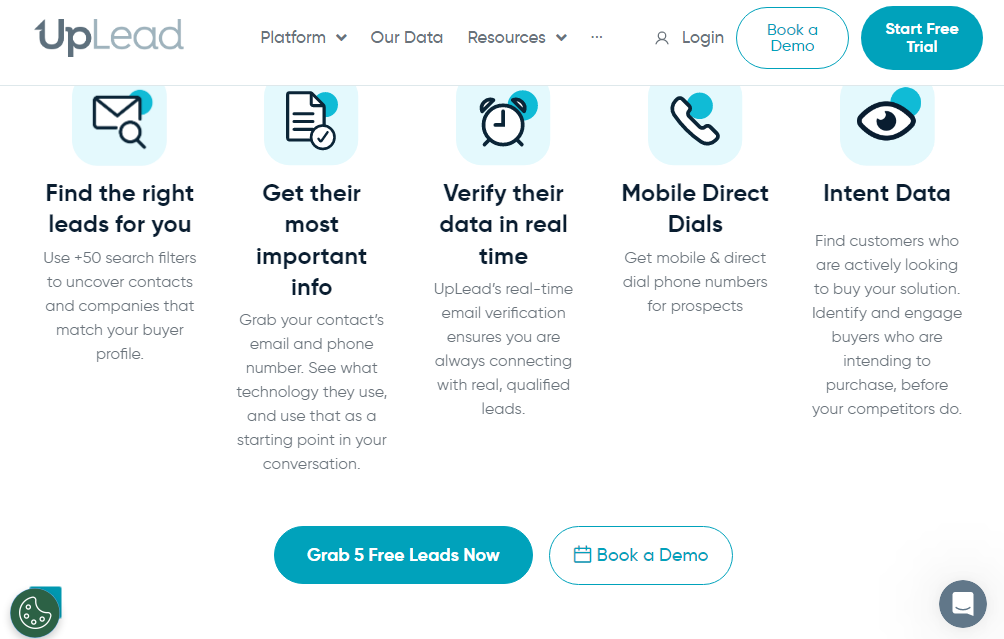Click the user profile icon beside Login

pyautogui.click(x=662, y=38)
